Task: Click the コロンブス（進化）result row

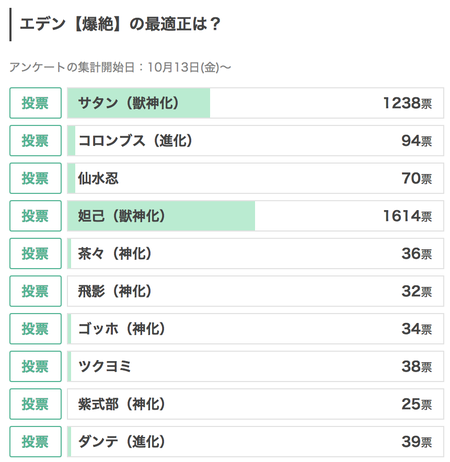Action: point(255,141)
